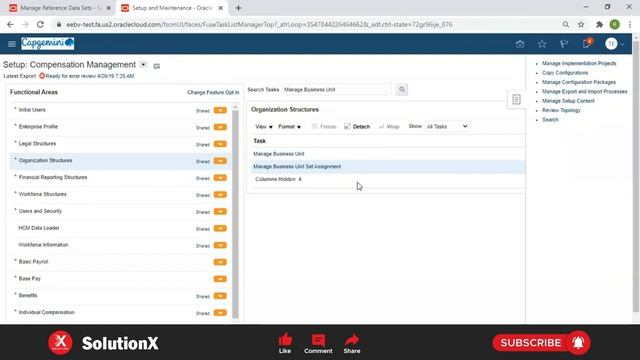This screenshot has width=640, height=360.
Task: Click the Functional Areas list scrollbar
Action: [x=235, y=213]
